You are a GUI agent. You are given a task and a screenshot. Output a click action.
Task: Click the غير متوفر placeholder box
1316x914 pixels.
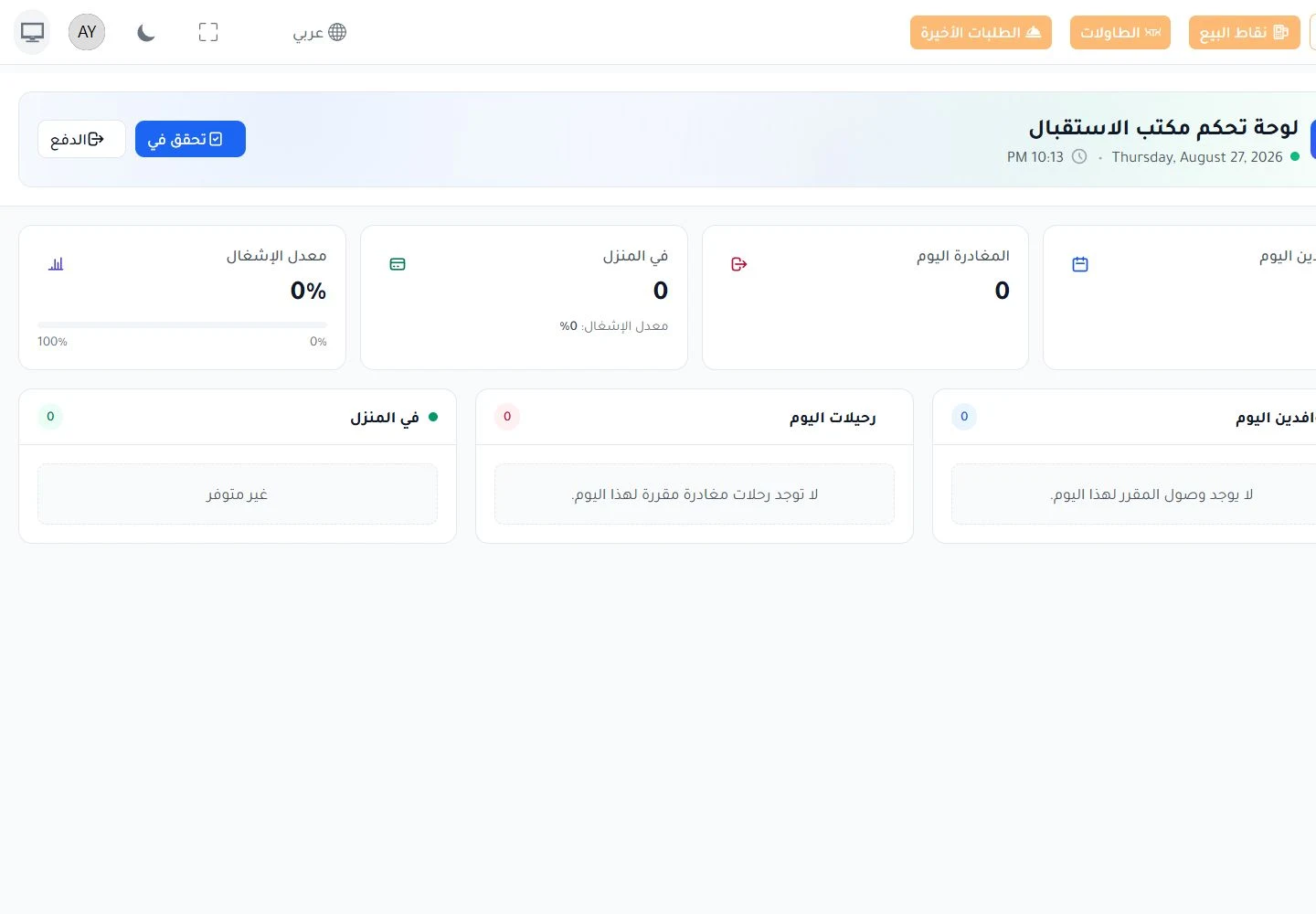point(238,494)
